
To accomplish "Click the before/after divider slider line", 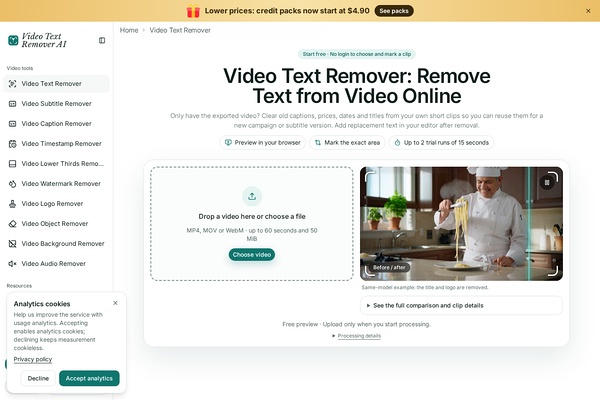I will 530,224.
